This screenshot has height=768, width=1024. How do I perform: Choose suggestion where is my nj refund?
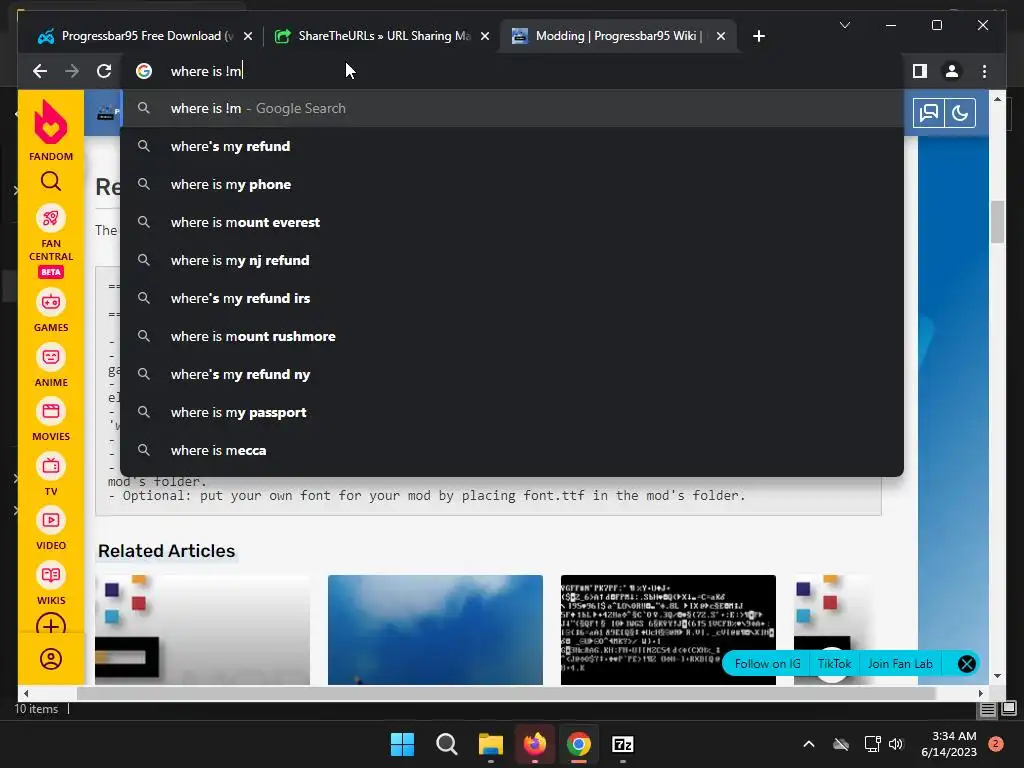point(512,260)
